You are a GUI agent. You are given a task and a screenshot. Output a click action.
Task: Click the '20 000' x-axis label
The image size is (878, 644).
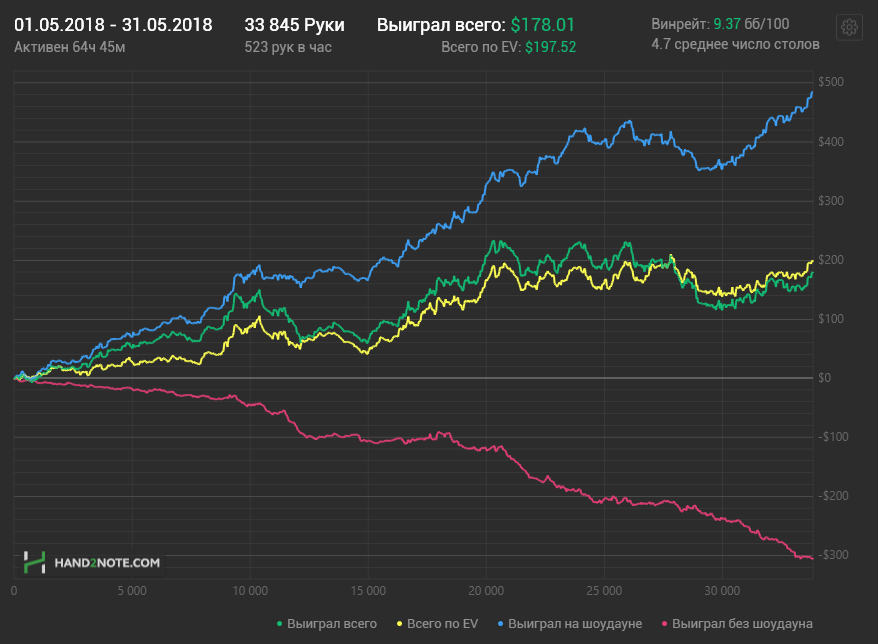[487, 591]
